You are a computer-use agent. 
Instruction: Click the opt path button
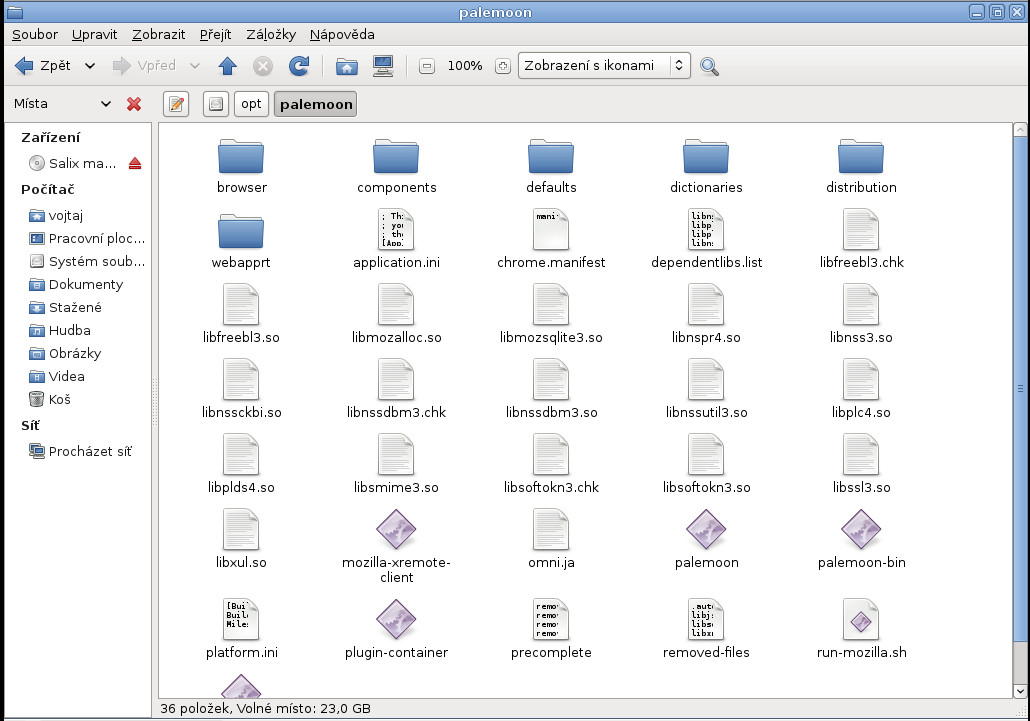[x=251, y=104]
